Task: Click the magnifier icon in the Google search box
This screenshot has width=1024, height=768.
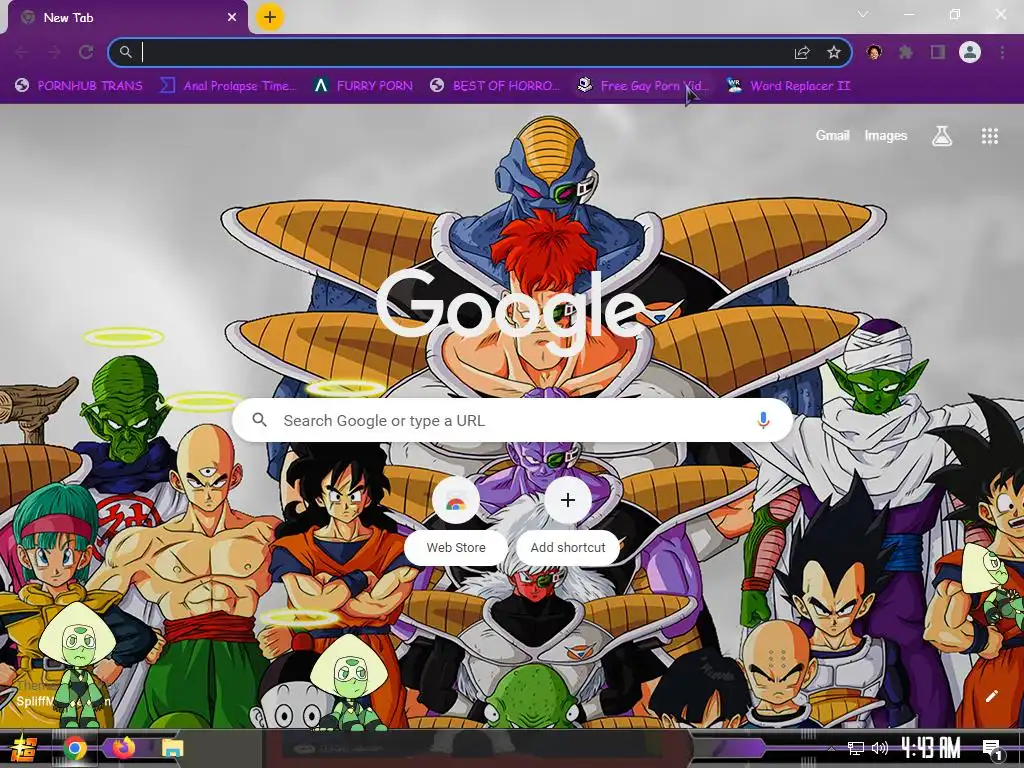Action: [260, 420]
